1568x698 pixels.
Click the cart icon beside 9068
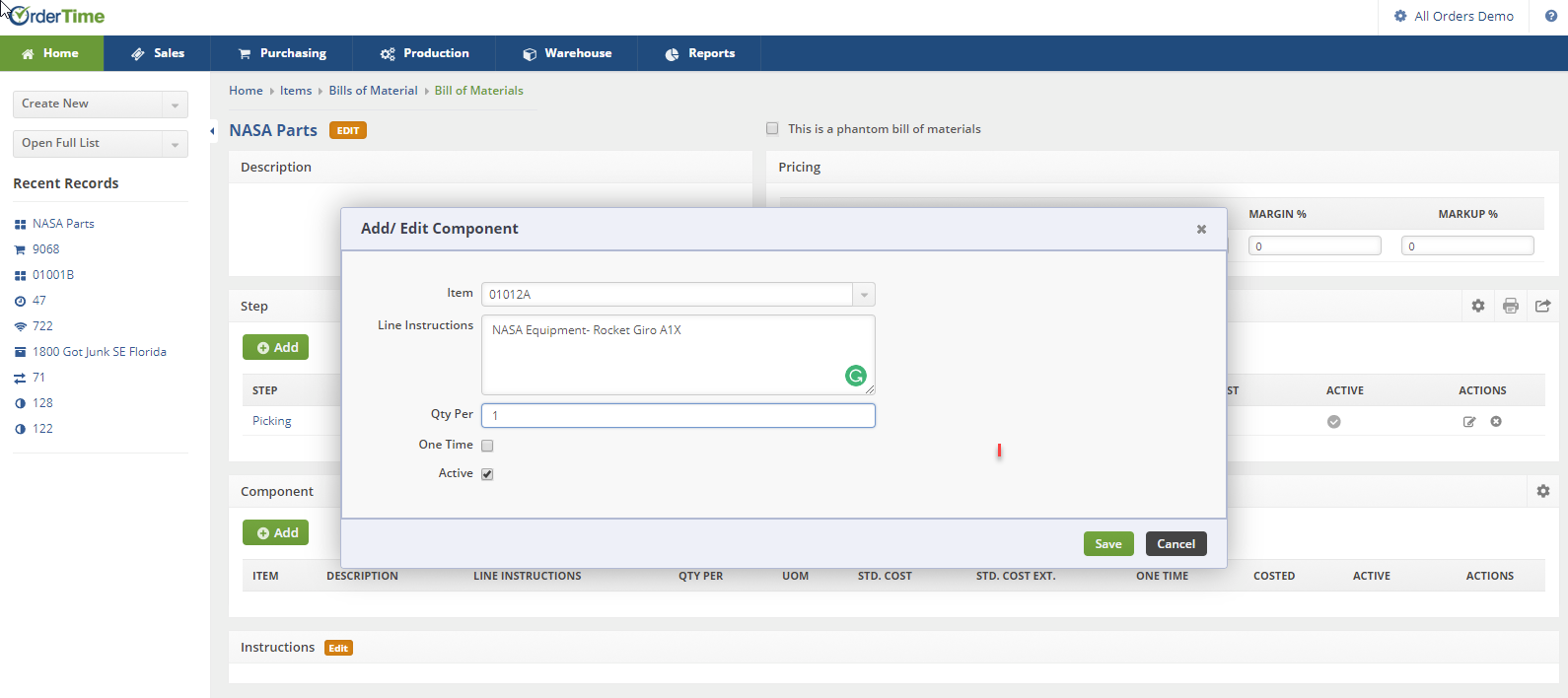coord(20,250)
